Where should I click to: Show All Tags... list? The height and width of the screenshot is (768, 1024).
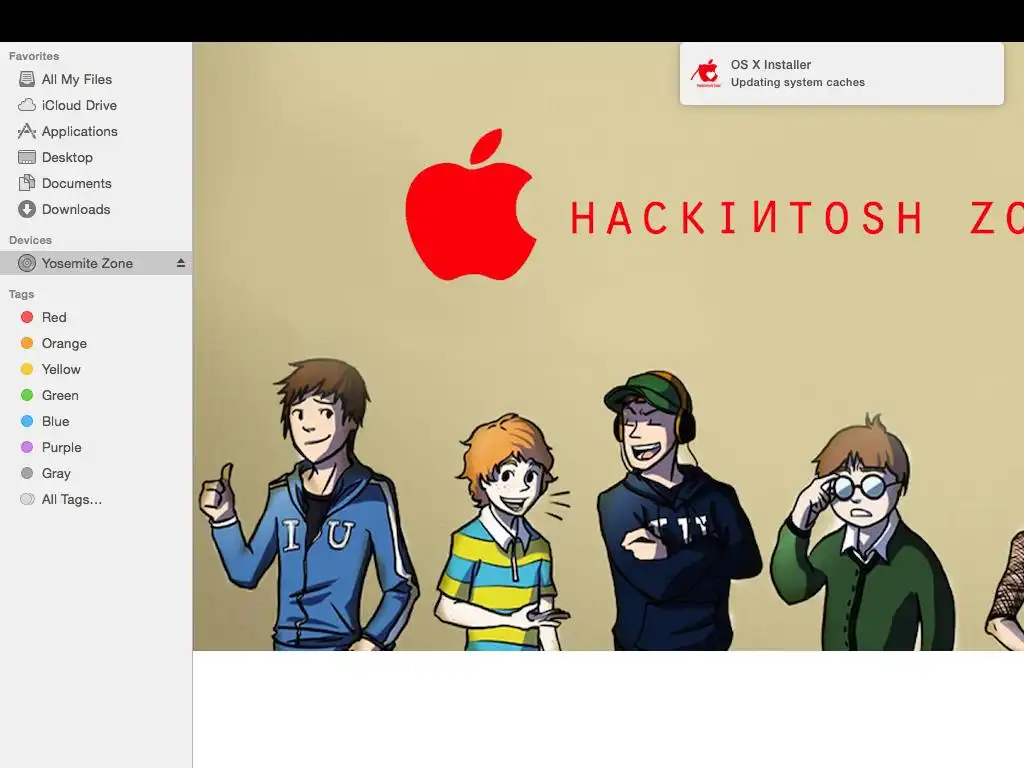tap(72, 499)
